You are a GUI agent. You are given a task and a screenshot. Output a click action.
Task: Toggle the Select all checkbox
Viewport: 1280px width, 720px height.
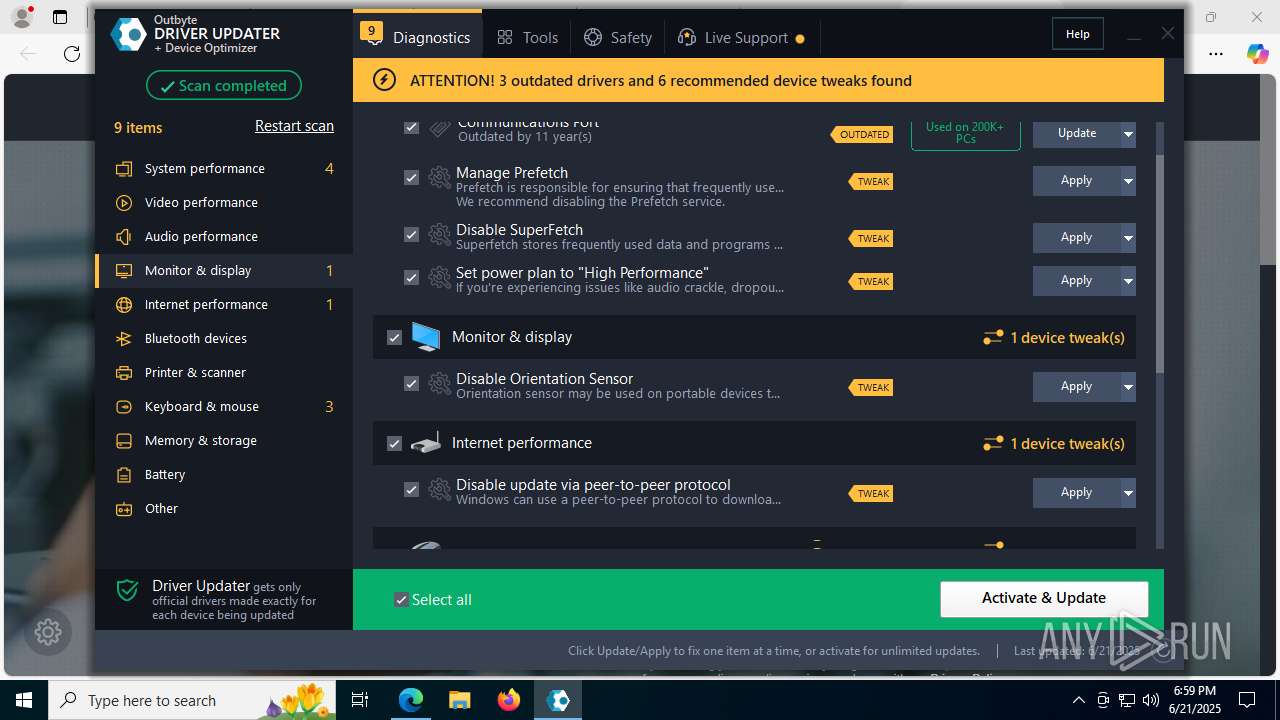401,600
